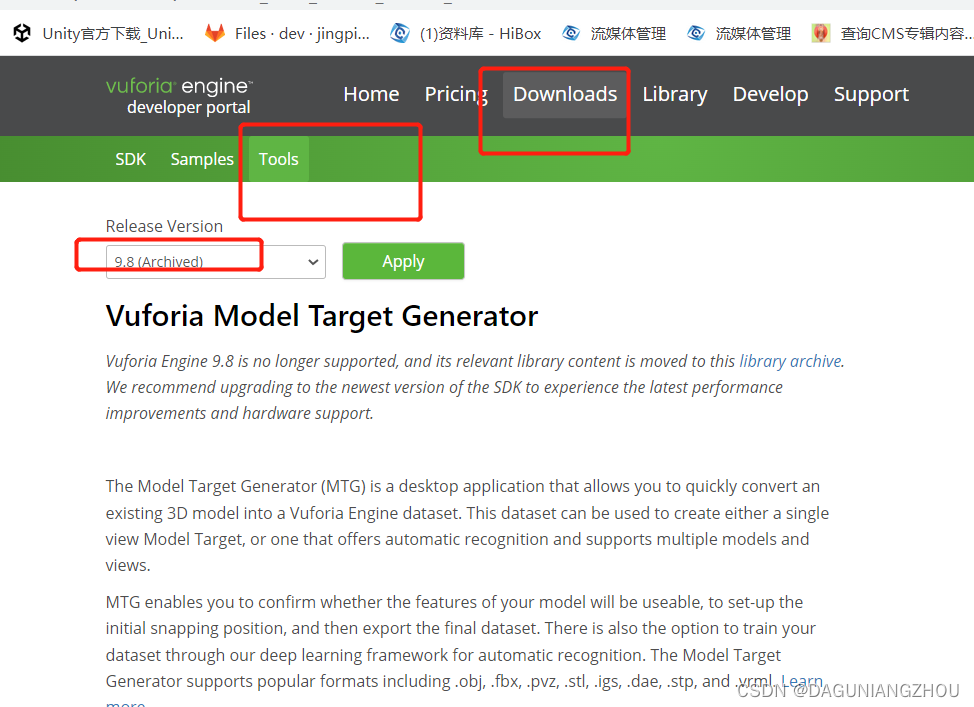
Task: Click the Release Version label
Action: pyautogui.click(x=164, y=226)
